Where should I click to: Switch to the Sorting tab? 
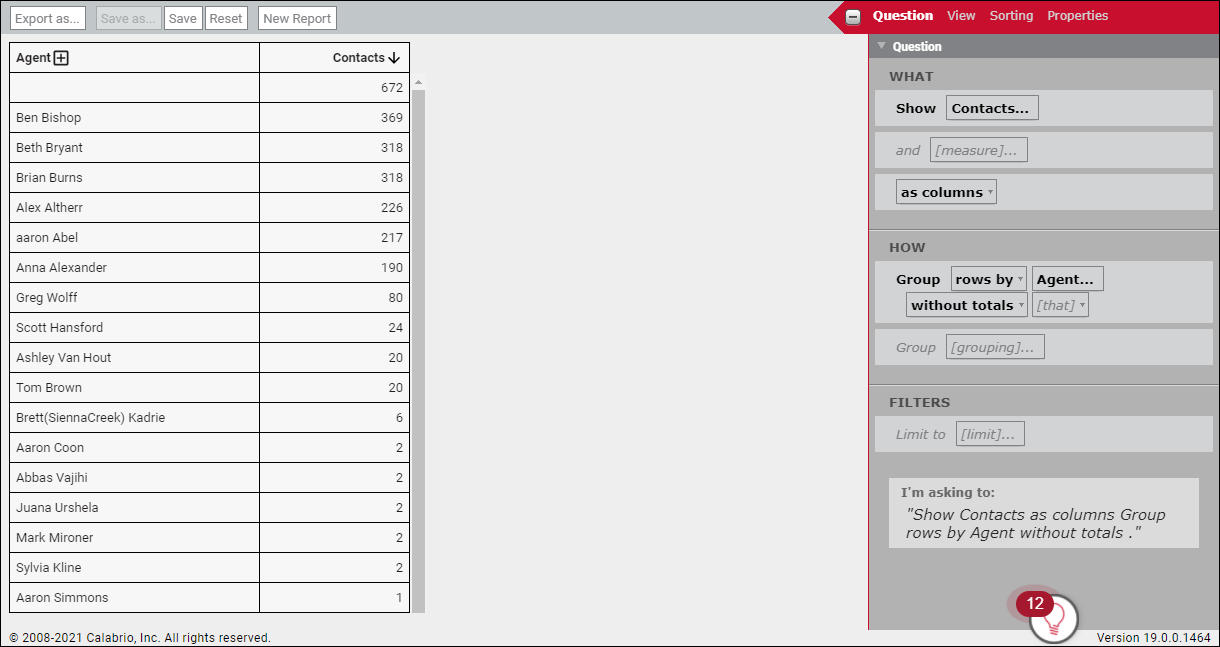tap(1011, 16)
